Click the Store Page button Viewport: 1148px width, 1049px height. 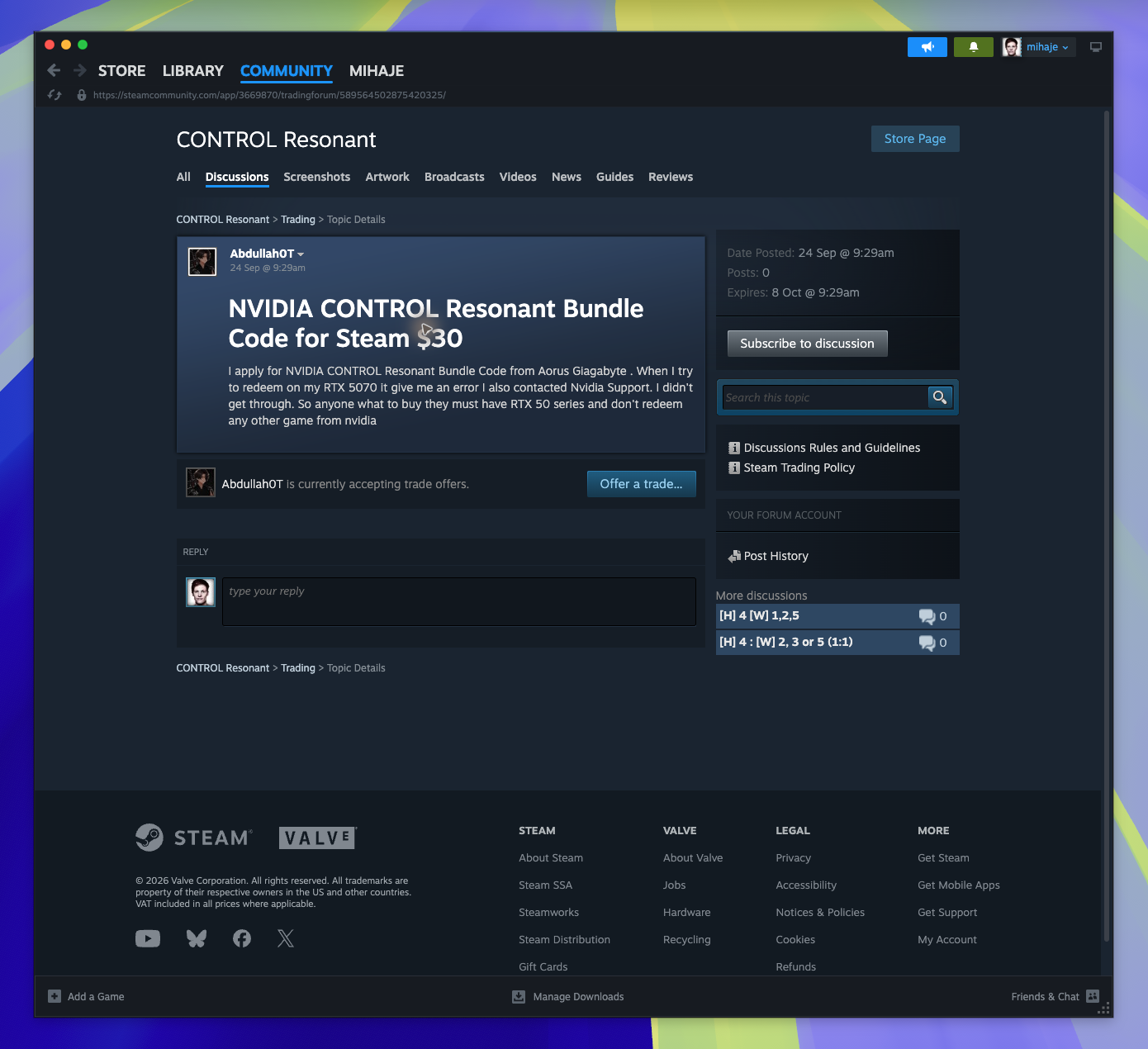click(x=915, y=139)
